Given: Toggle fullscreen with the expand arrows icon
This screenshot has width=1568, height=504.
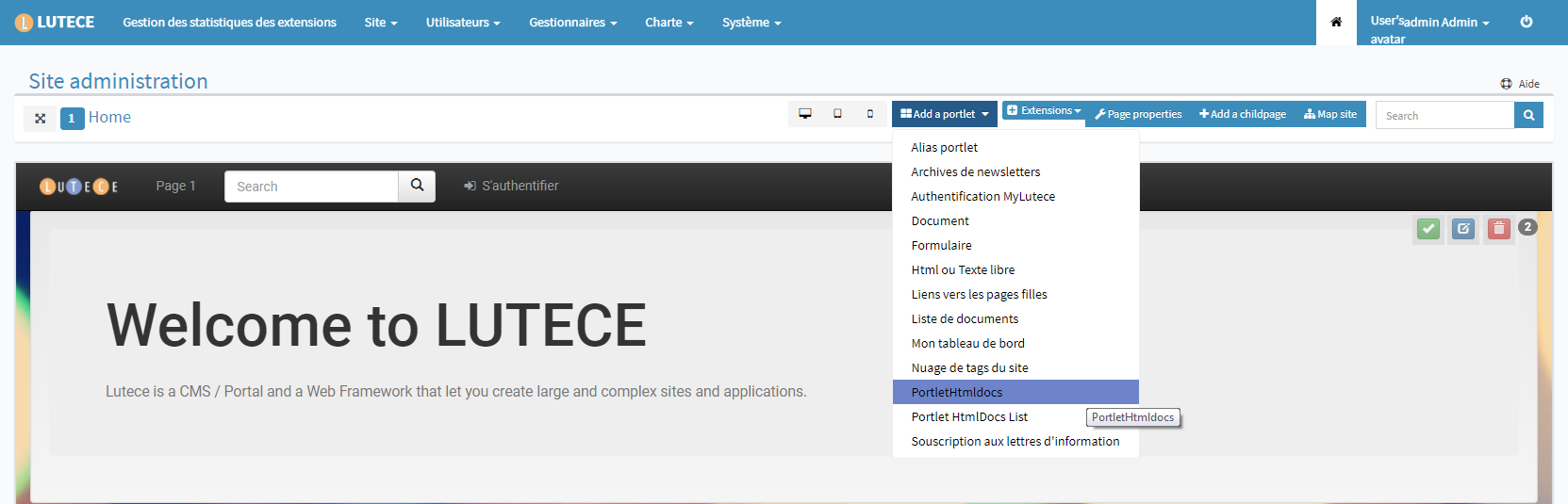Looking at the screenshot, I should (40, 118).
